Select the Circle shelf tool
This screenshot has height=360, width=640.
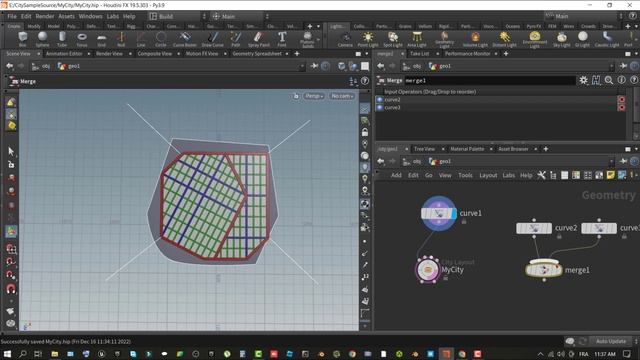point(161,39)
